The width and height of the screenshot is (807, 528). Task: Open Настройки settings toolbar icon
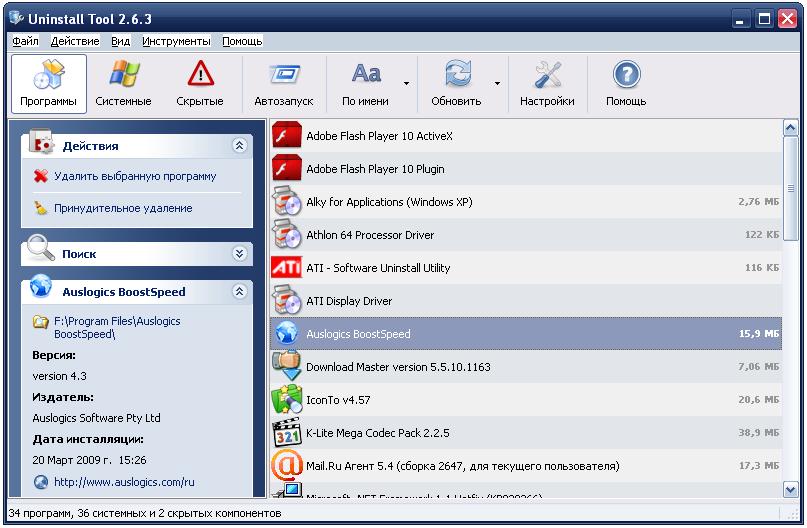pyautogui.click(x=547, y=84)
